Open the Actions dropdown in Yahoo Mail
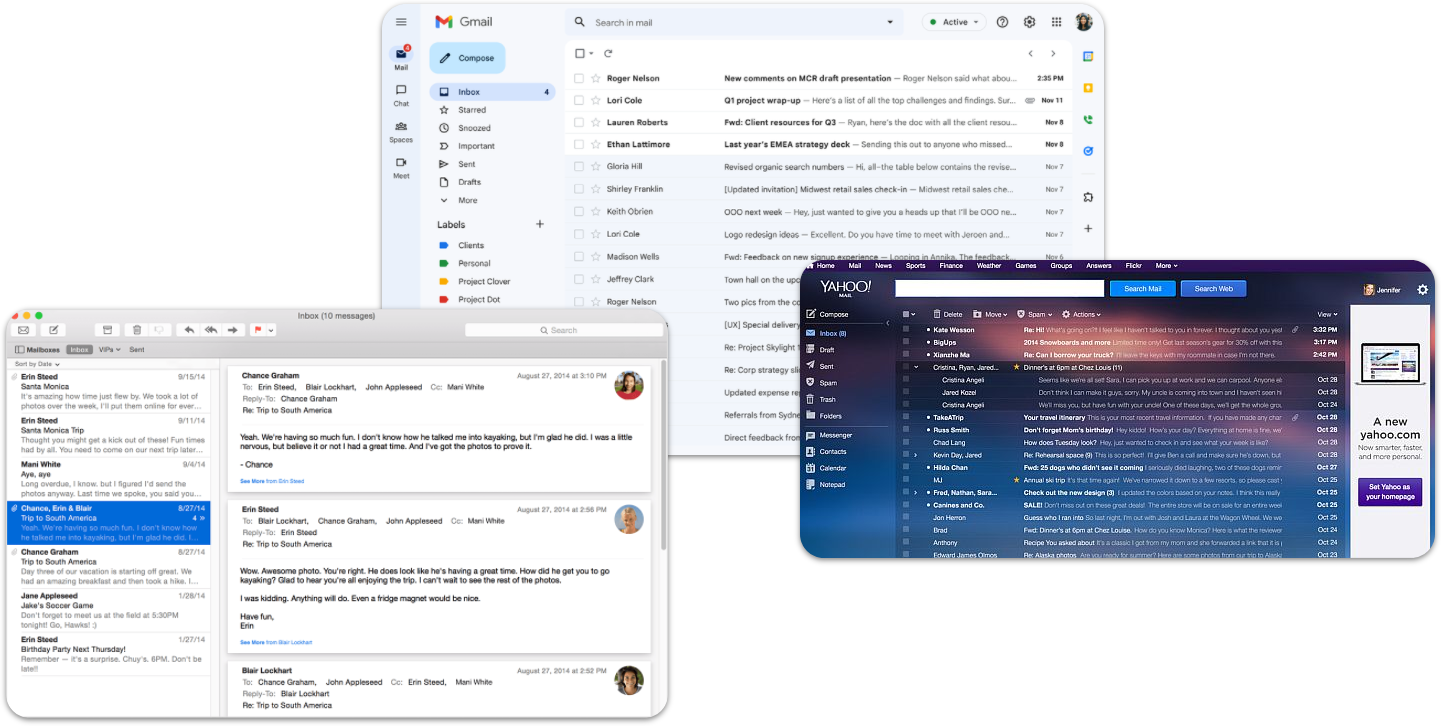 point(1081,314)
